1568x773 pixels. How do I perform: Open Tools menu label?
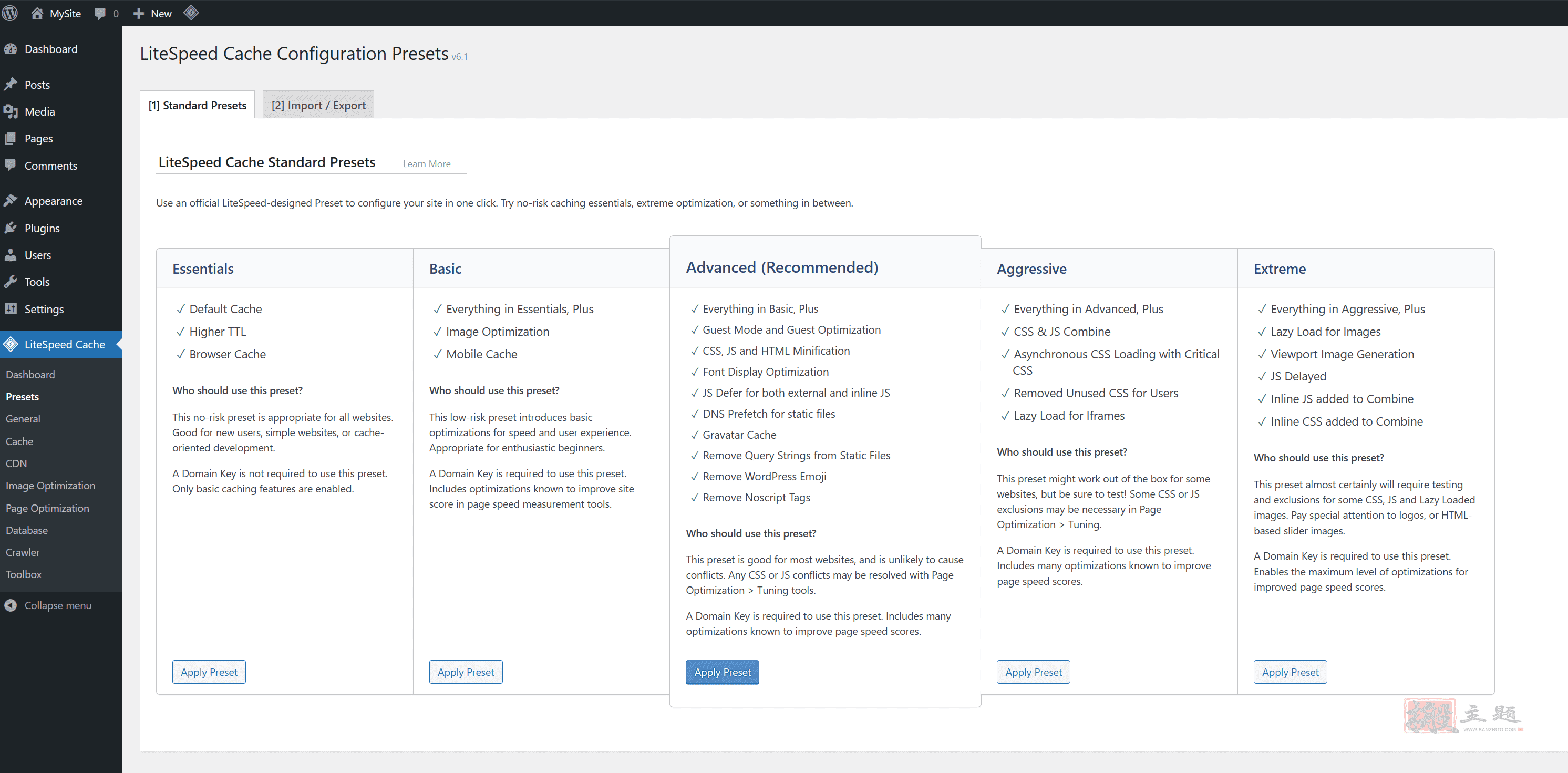(x=37, y=282)
